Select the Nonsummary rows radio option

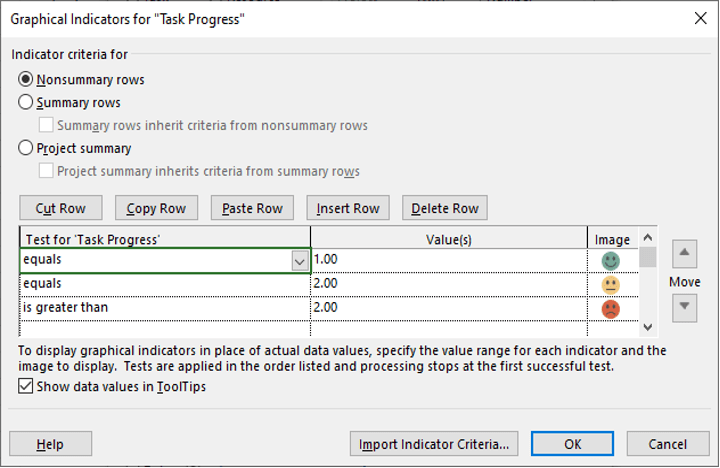25,79
